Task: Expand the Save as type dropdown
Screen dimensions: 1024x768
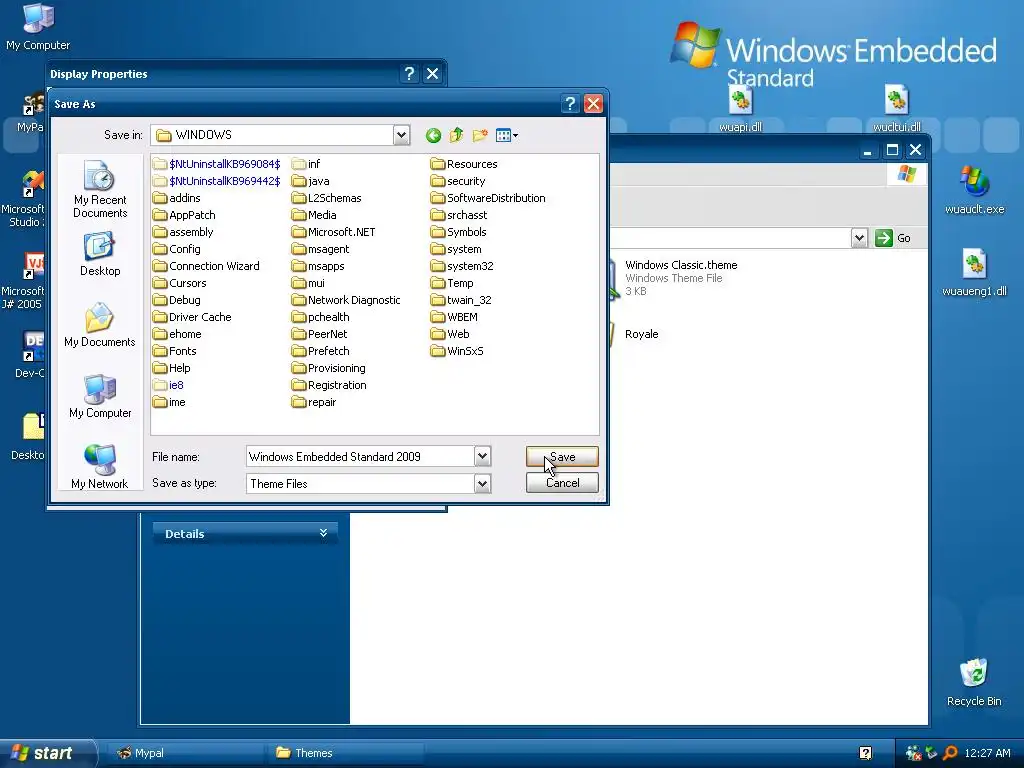Action: 482,484
